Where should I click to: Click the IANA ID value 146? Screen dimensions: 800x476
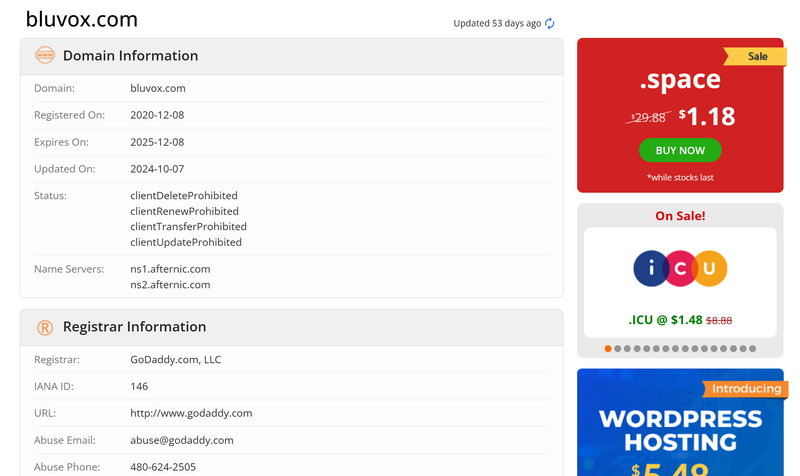[139, 386]
